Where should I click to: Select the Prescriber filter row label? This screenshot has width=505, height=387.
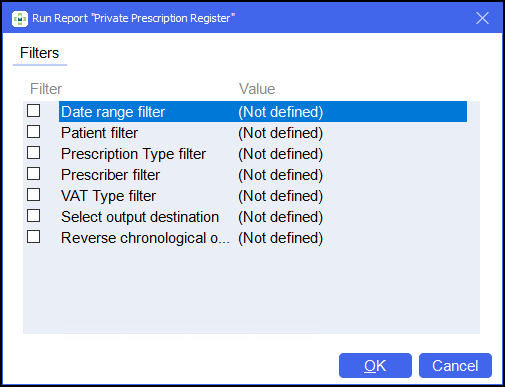[x=110, y=175]
